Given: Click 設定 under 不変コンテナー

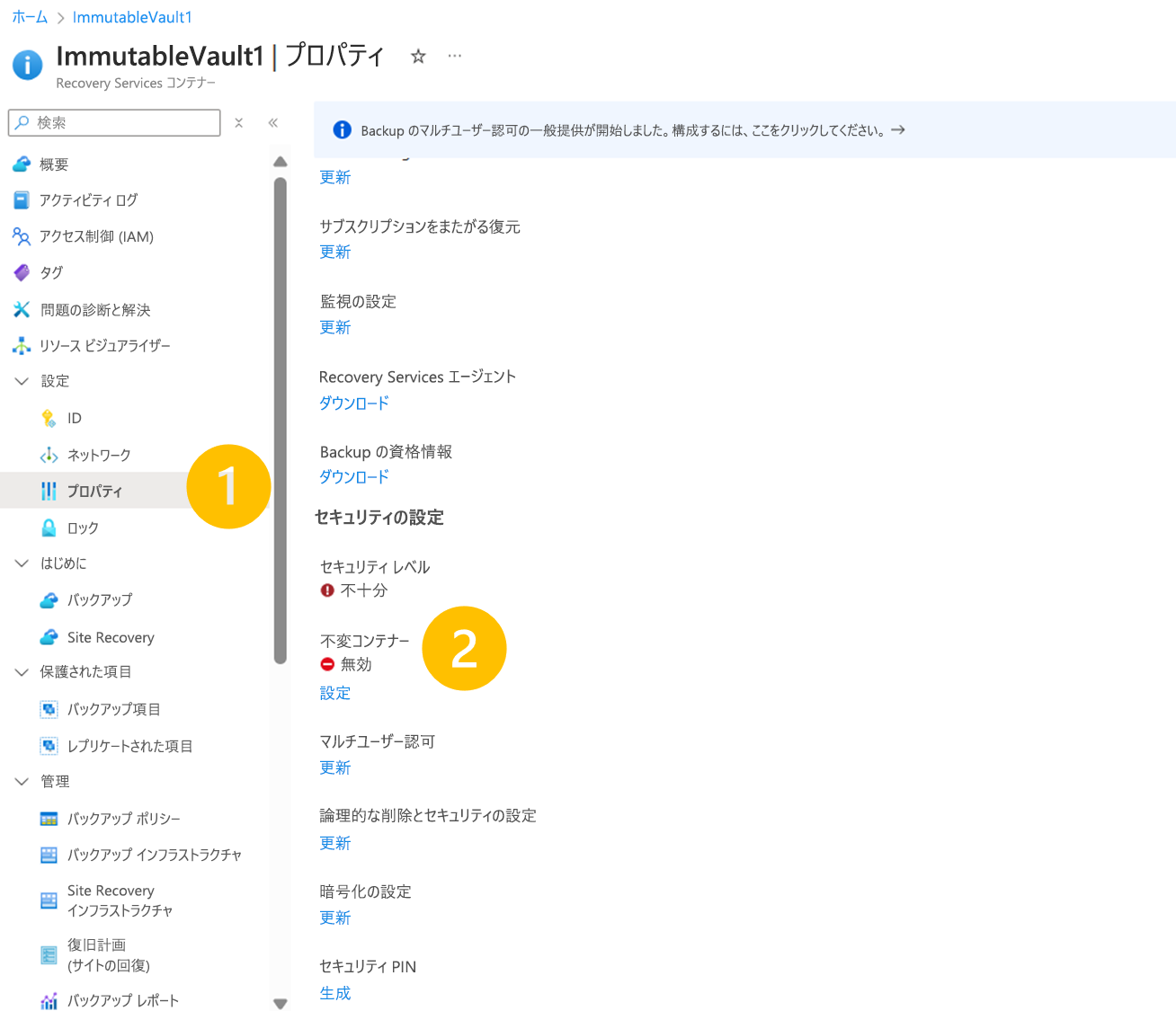Looking at the screenshot, I should [x=334, y=692].
